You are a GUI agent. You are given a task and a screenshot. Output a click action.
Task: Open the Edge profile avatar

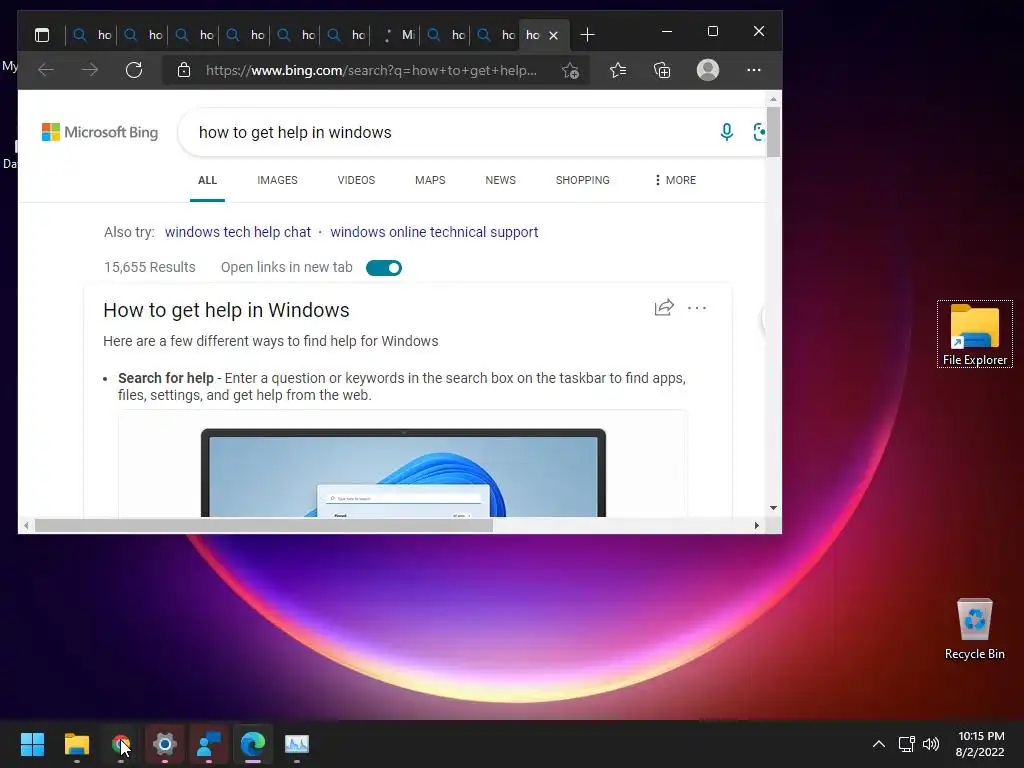pos(708,70)
